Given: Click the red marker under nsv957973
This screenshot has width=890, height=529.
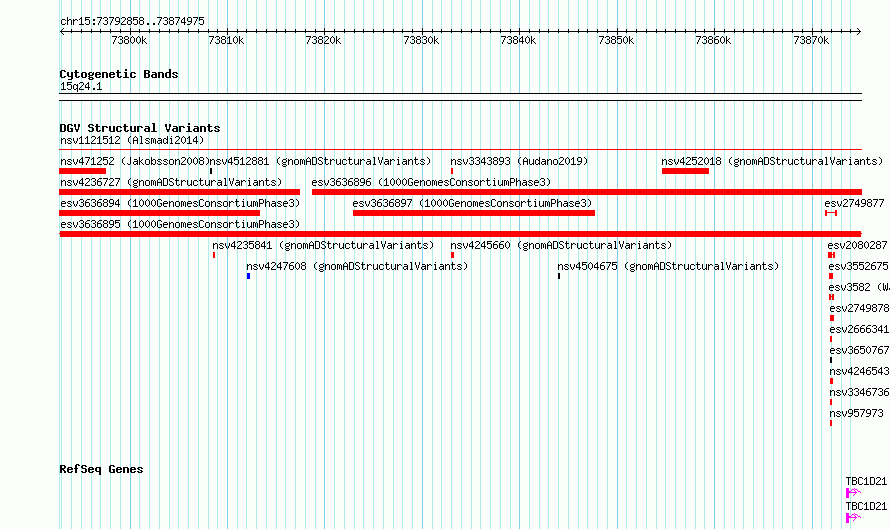Looking at the screenshot, I should coord(831,423).
